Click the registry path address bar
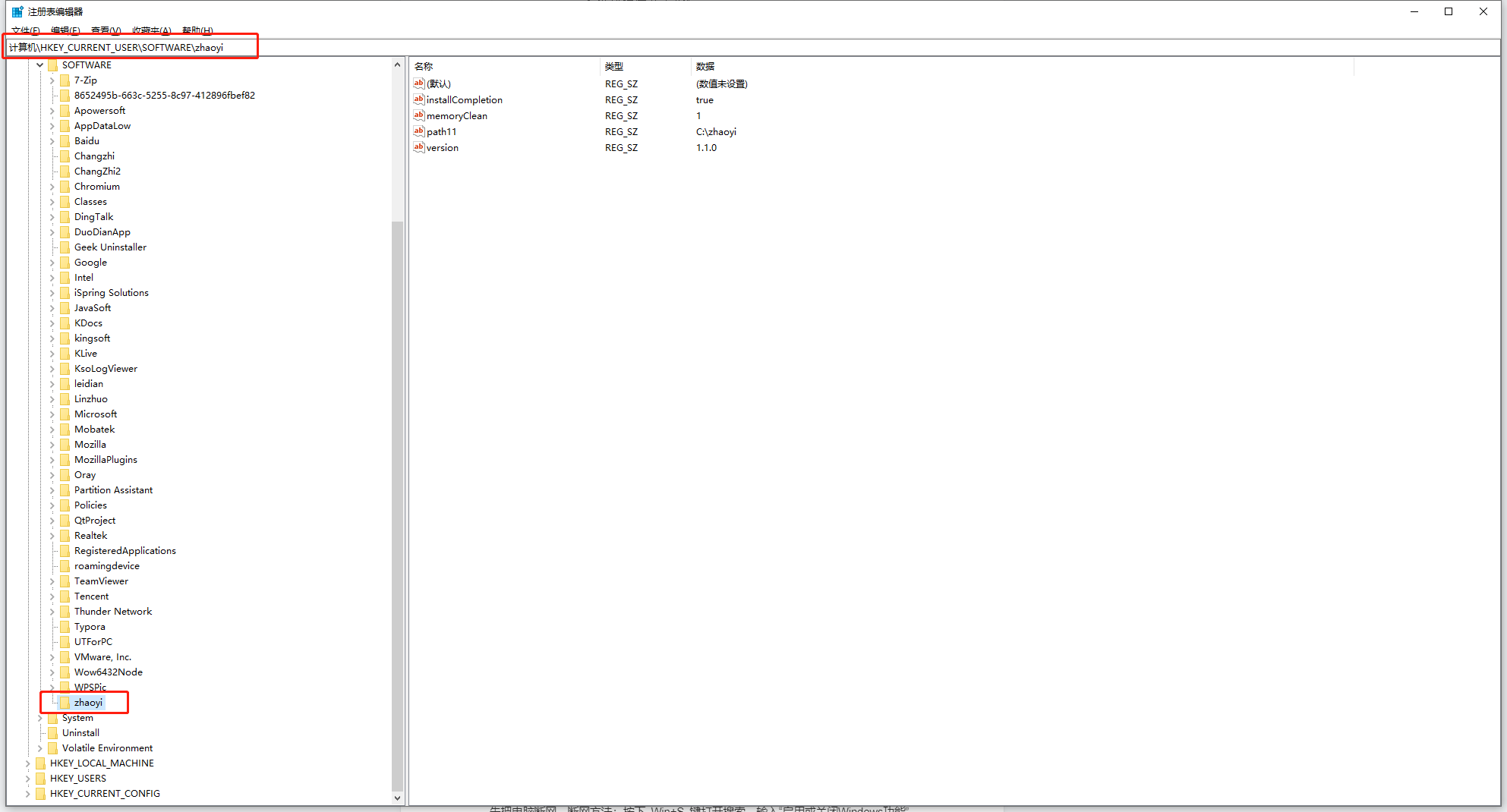 point(456,47)
